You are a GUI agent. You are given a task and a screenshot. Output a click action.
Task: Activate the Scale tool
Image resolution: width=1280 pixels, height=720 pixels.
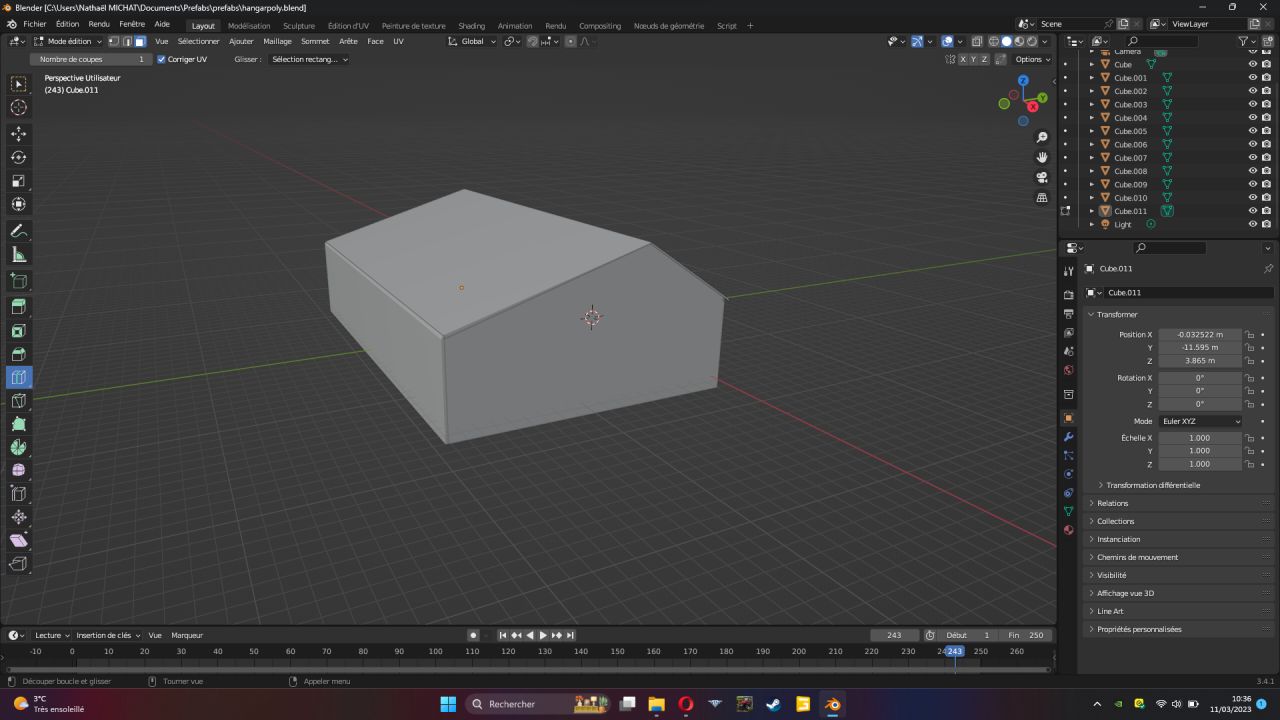pos(19,181)
